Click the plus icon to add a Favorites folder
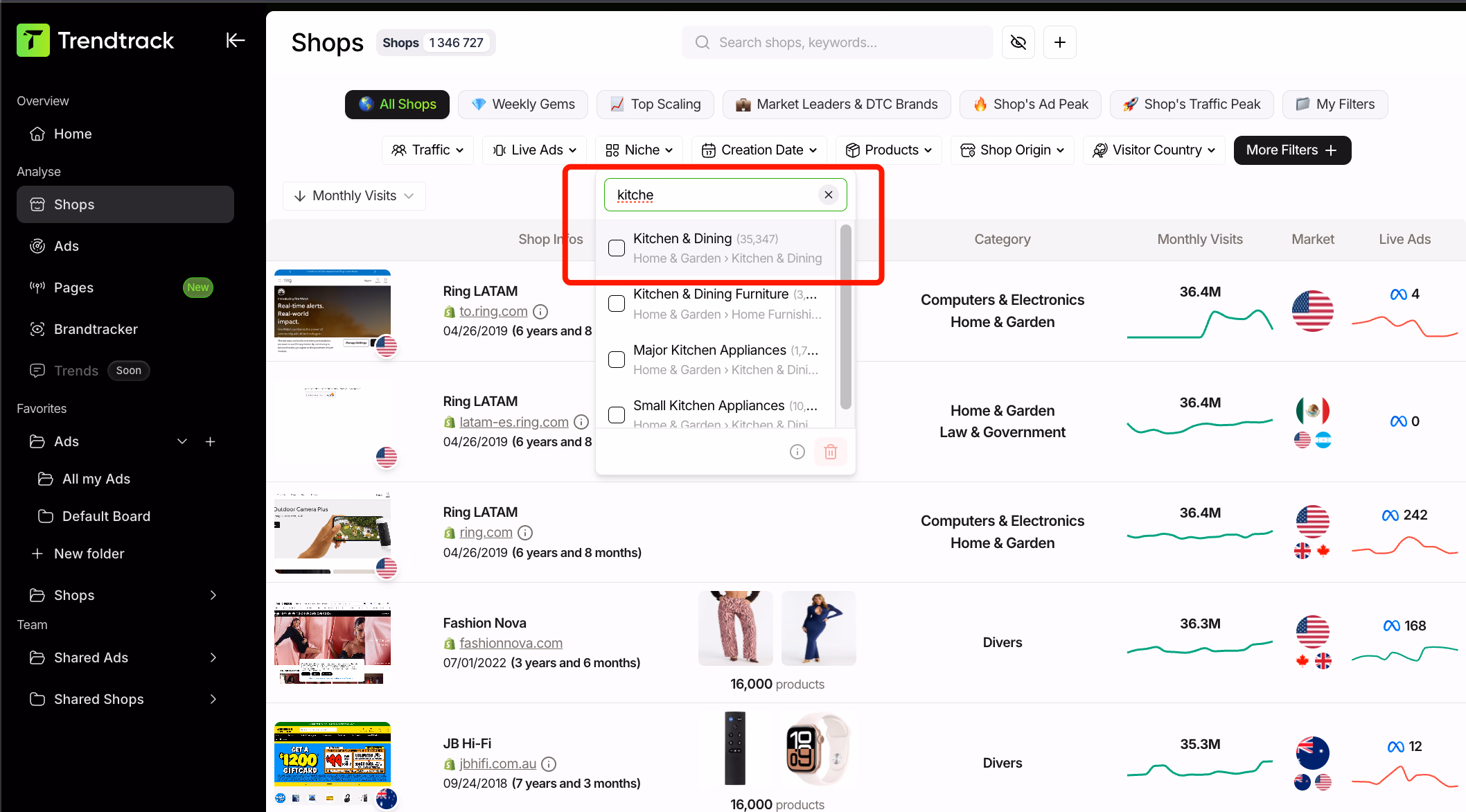 [x=210, y=441]
